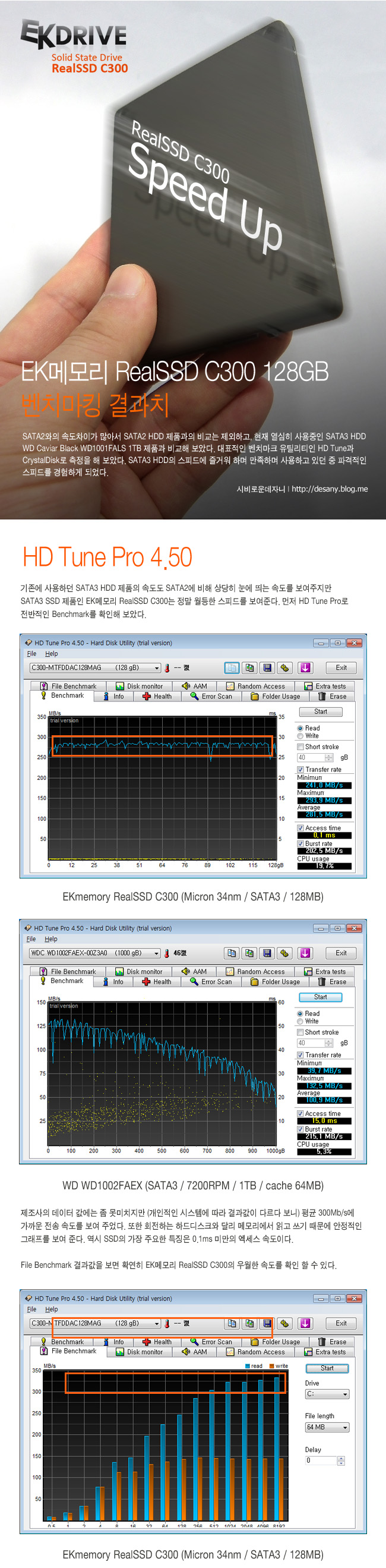386x1568 pixels.
Task: Click copy-text icon in C300 Benchmark window
Action: pos(232,667)
